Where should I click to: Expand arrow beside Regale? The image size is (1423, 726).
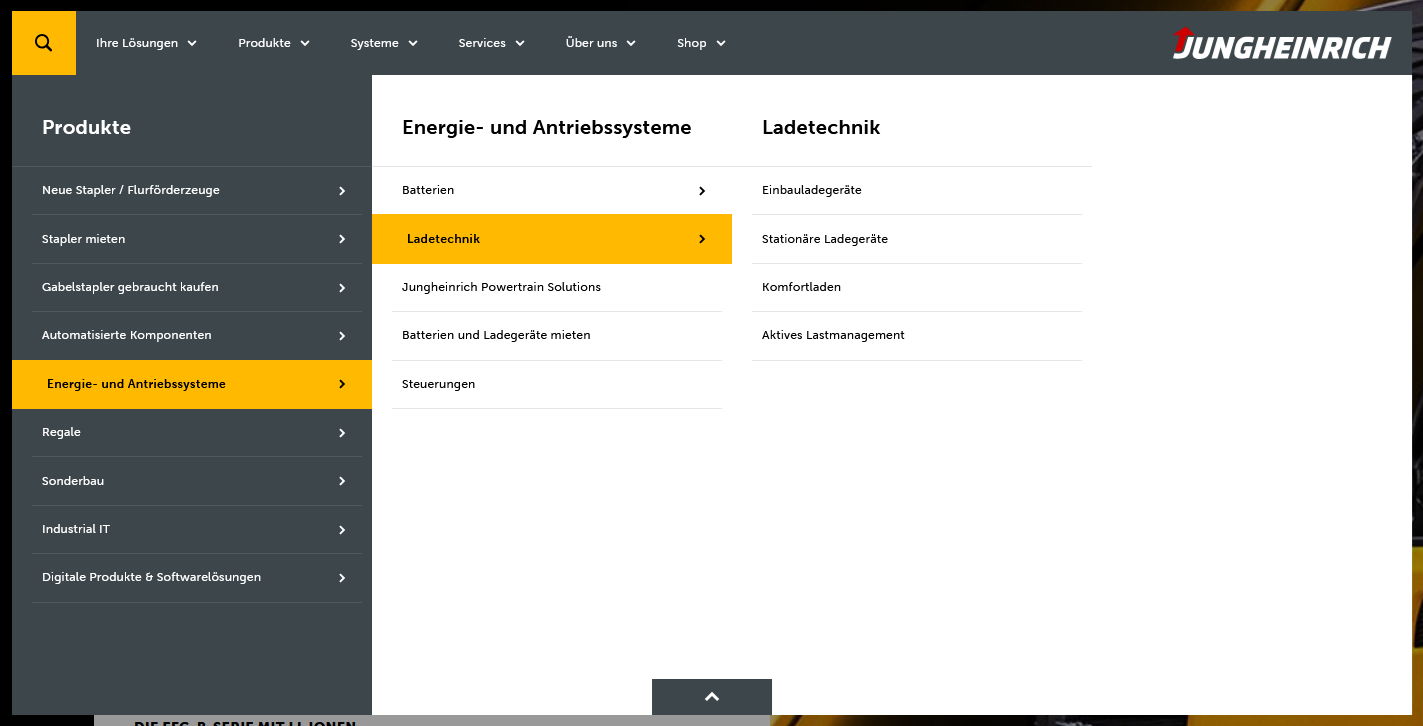pos(342,433)
